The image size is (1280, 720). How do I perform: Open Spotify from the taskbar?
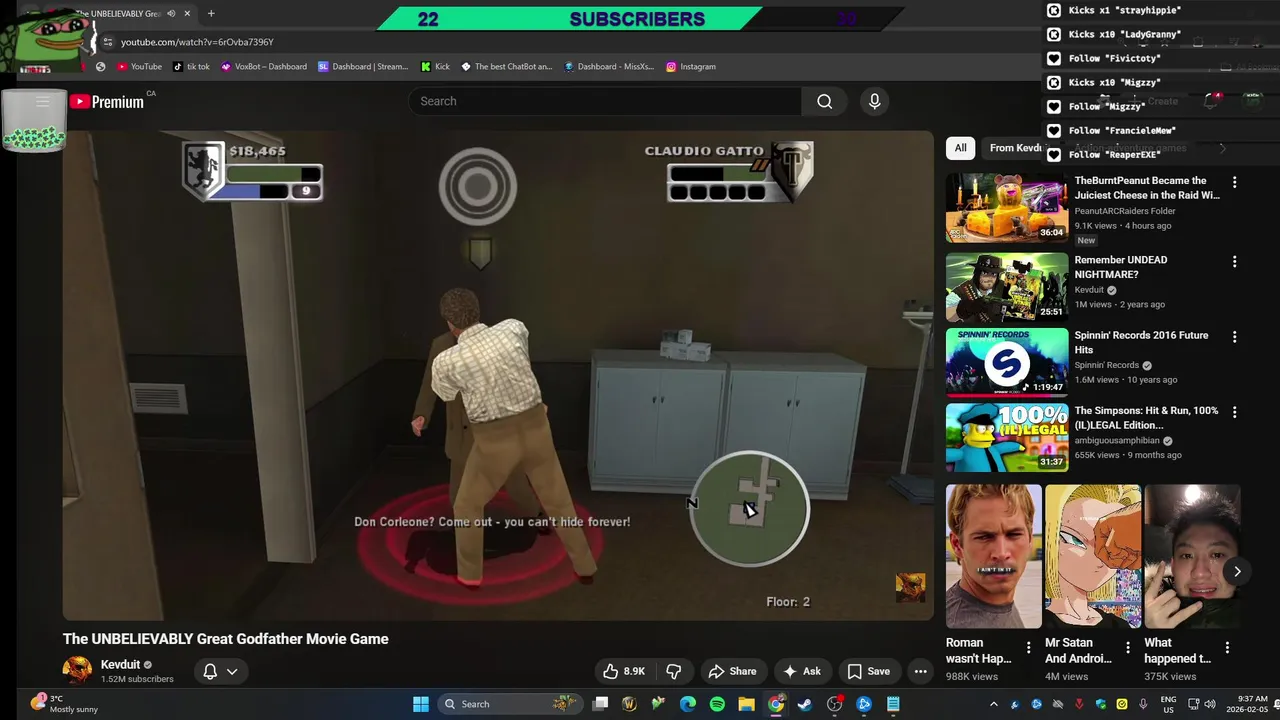pos(717,704)
